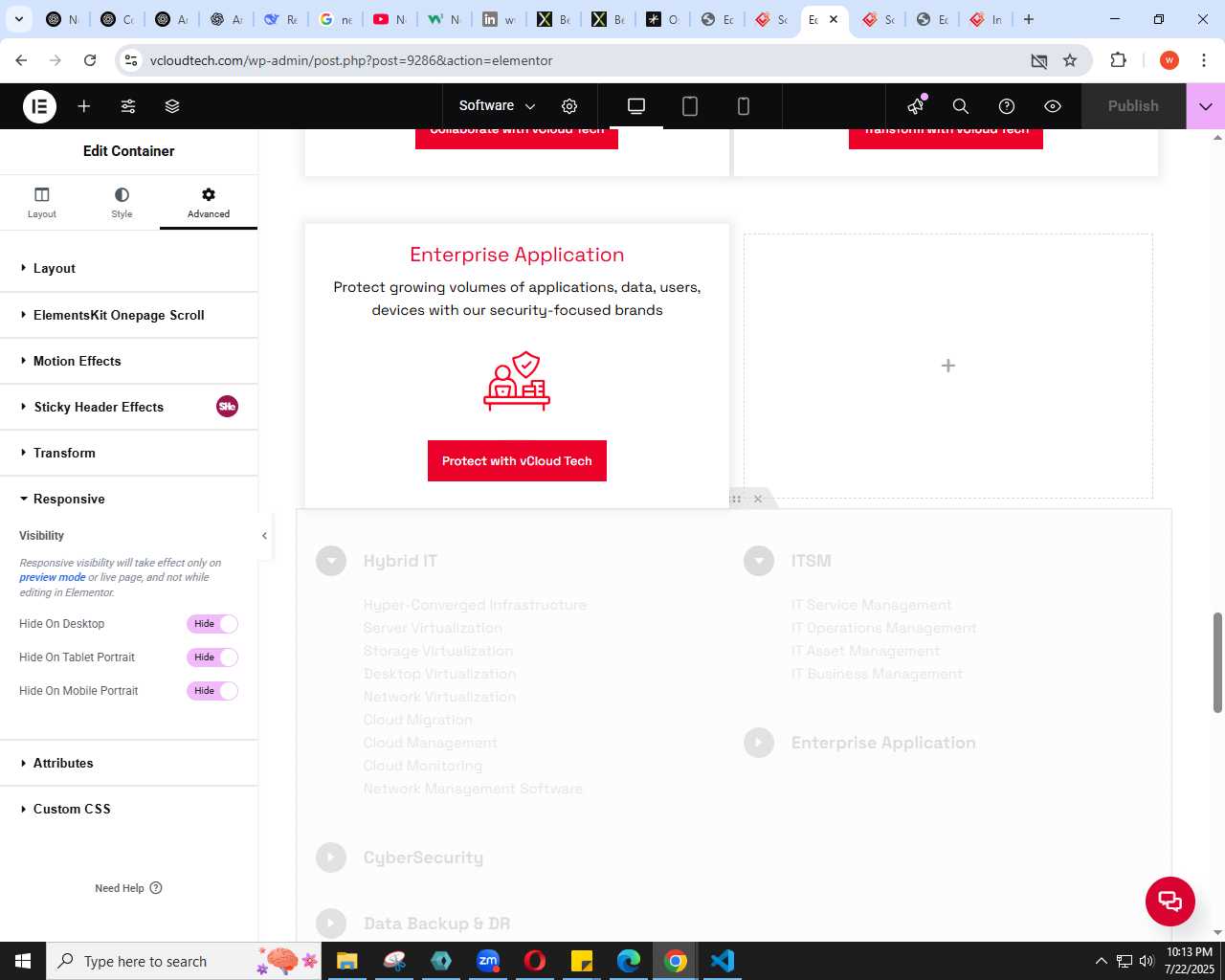Open Chrome extensions puzzle icon

click(x=1118, y=60)
